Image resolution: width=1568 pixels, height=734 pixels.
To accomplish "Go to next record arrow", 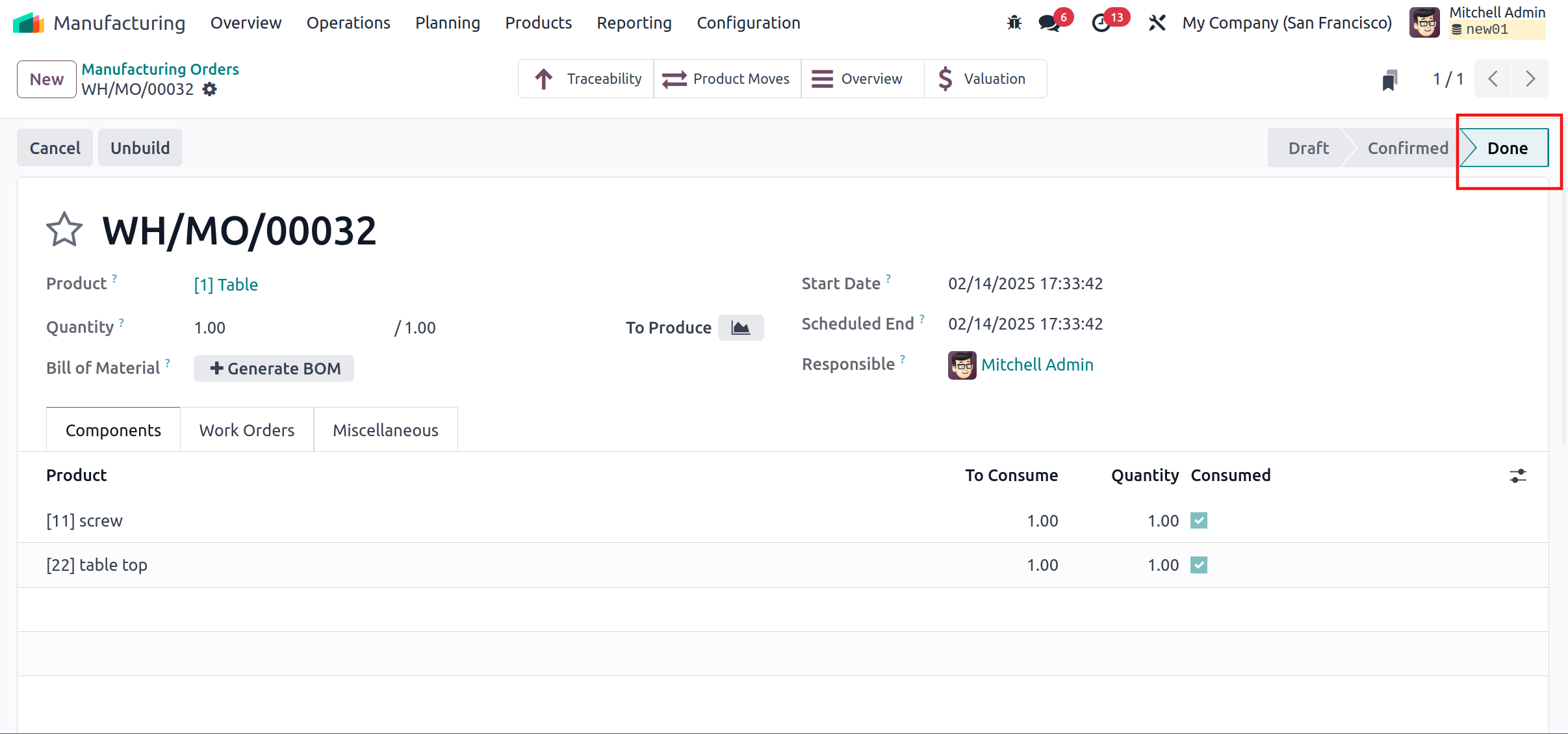I will (1530, 79).
